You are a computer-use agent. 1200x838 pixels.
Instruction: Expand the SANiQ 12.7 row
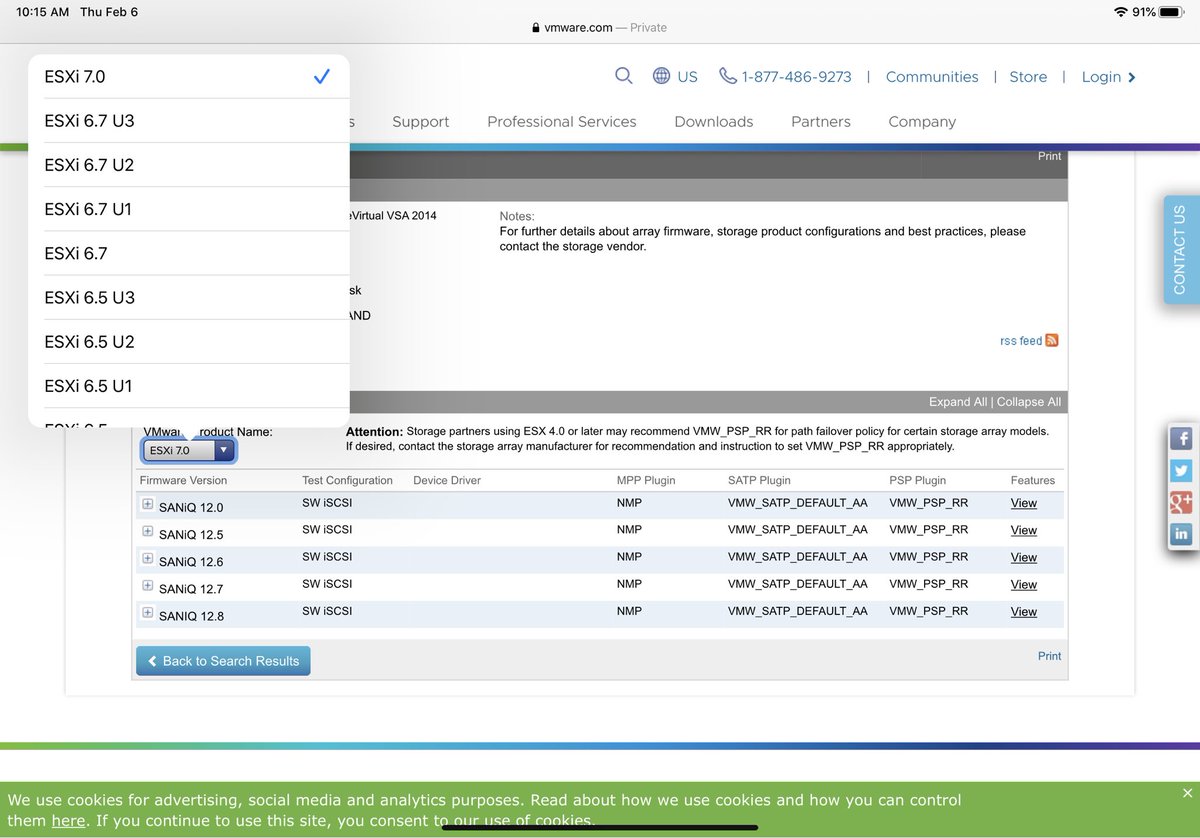coord(148,585)
